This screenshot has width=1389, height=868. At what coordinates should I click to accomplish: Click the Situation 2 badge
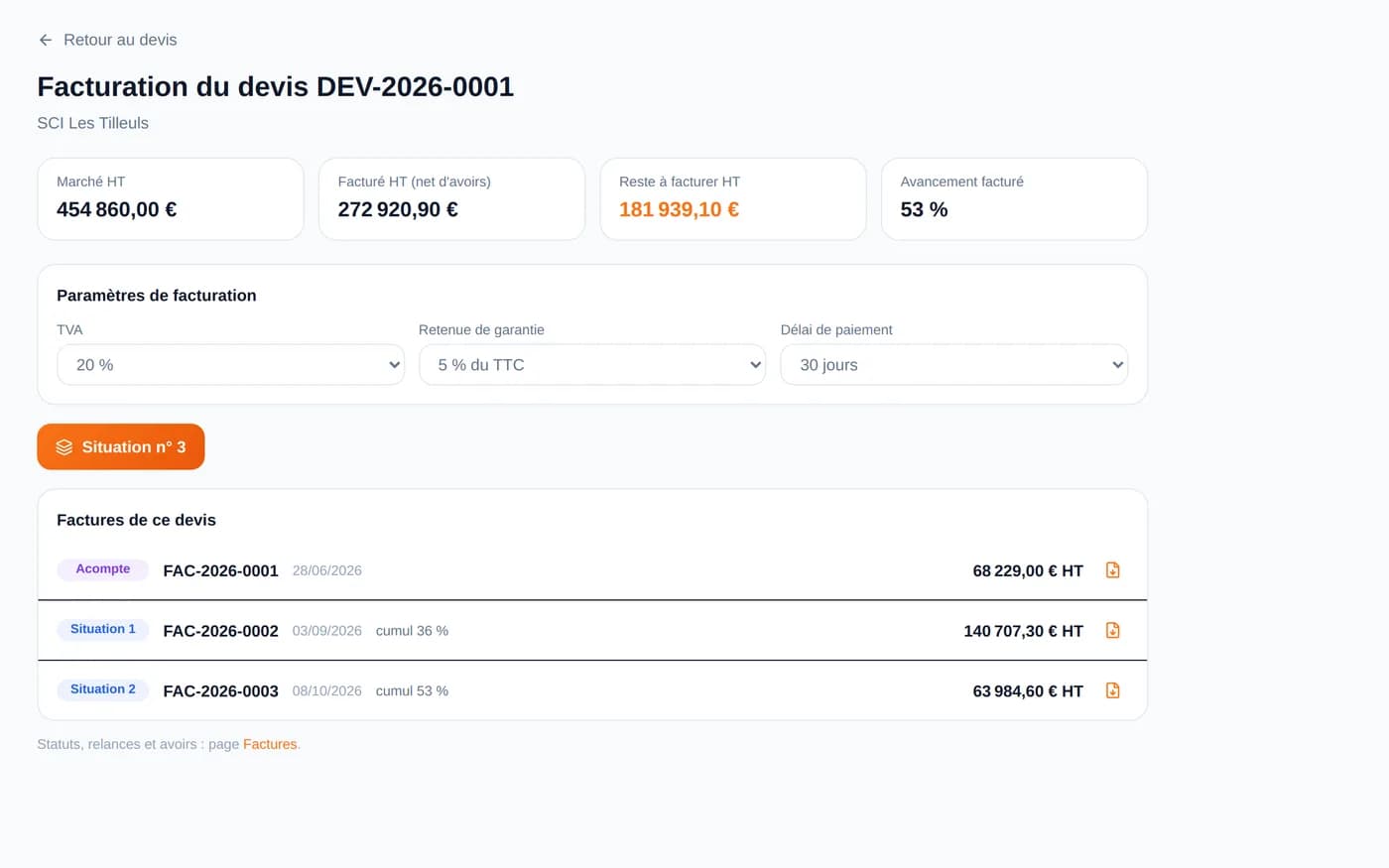click(103, 689)
